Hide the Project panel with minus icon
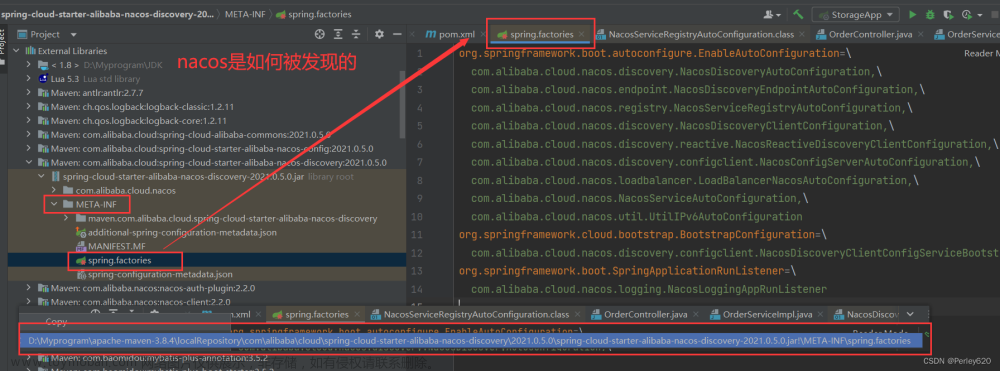The image size is (1000, 371). pos(397,34)
